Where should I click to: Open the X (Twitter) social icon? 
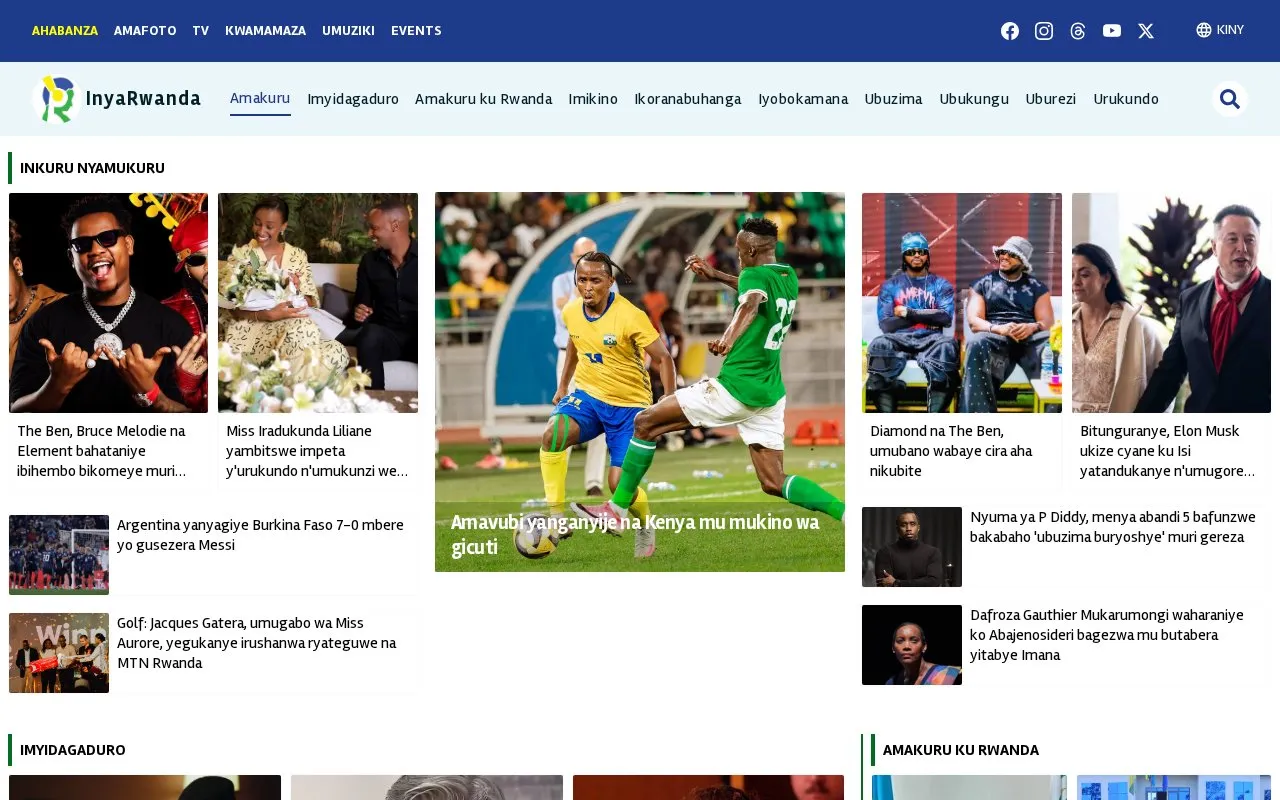(x=1146, y=31)
